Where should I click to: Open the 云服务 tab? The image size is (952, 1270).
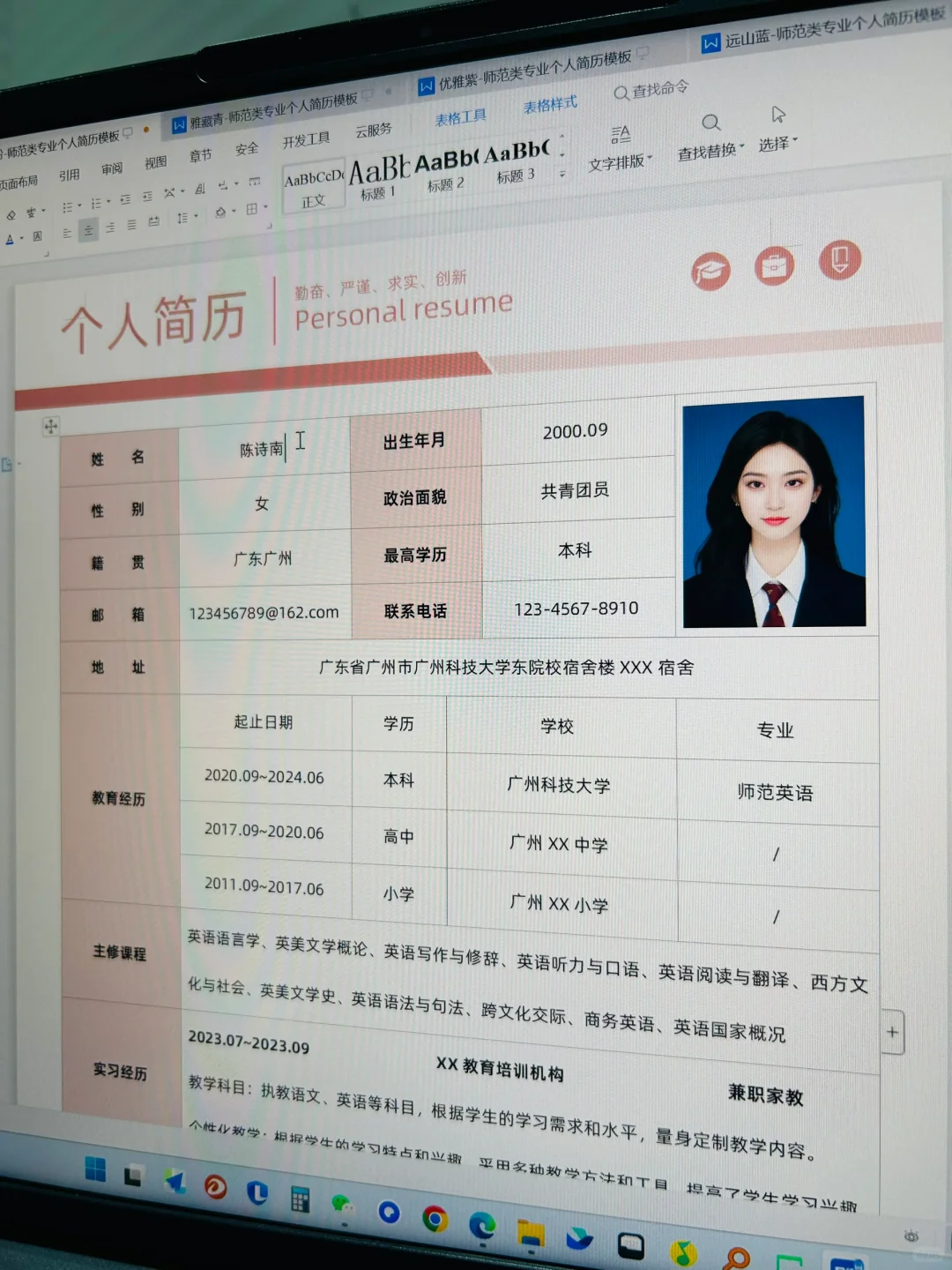(374, 131)
